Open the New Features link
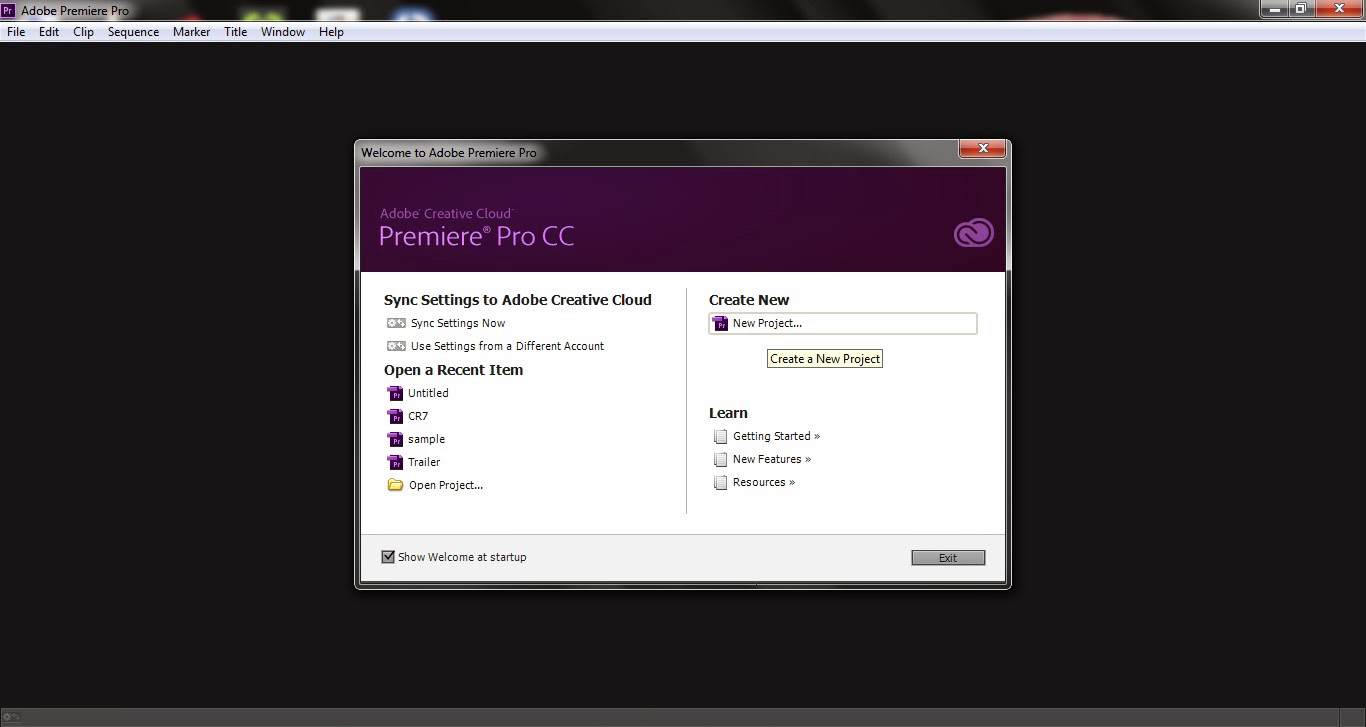Screen dimensions: 1366x727 pos(772,459)
